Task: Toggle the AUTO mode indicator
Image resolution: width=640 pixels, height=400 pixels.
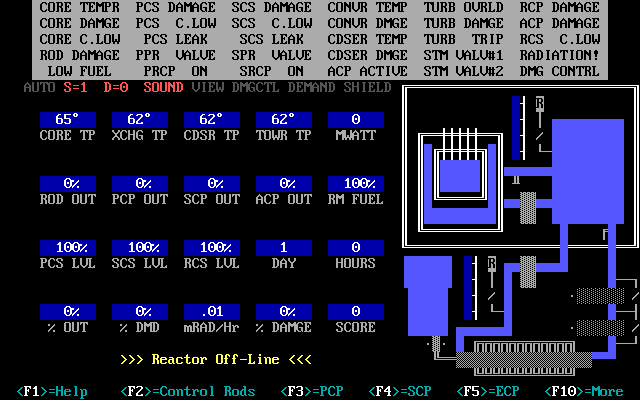Action: point(39,87)
